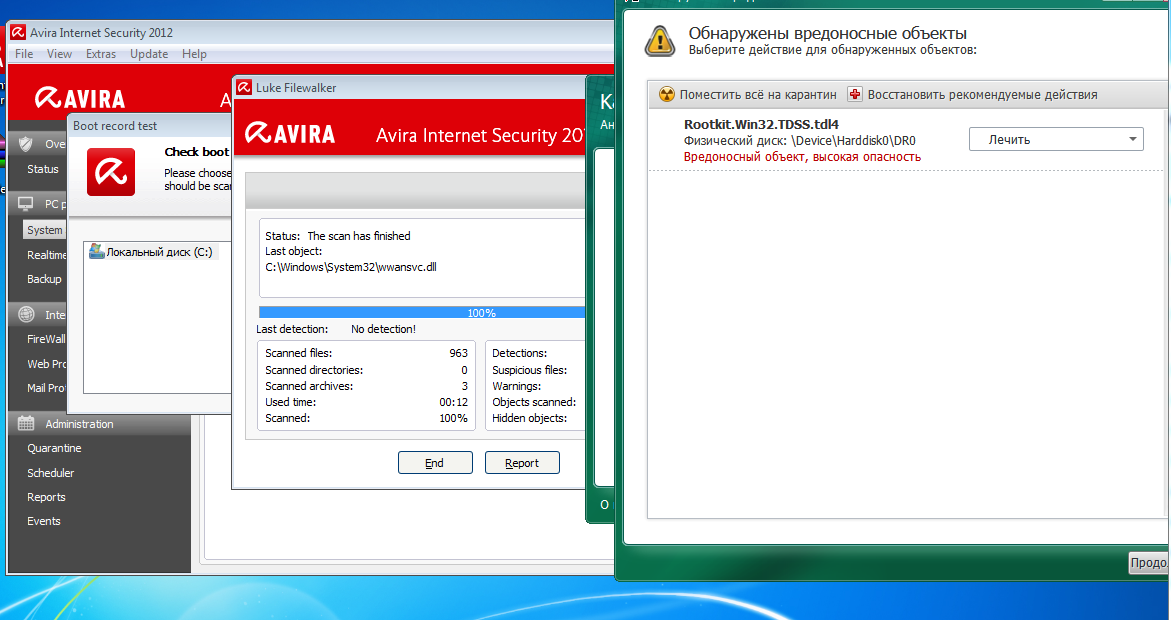Click the Avira icon in Boot record test
Screen dimensions: 1171x620
pos(111,172)
